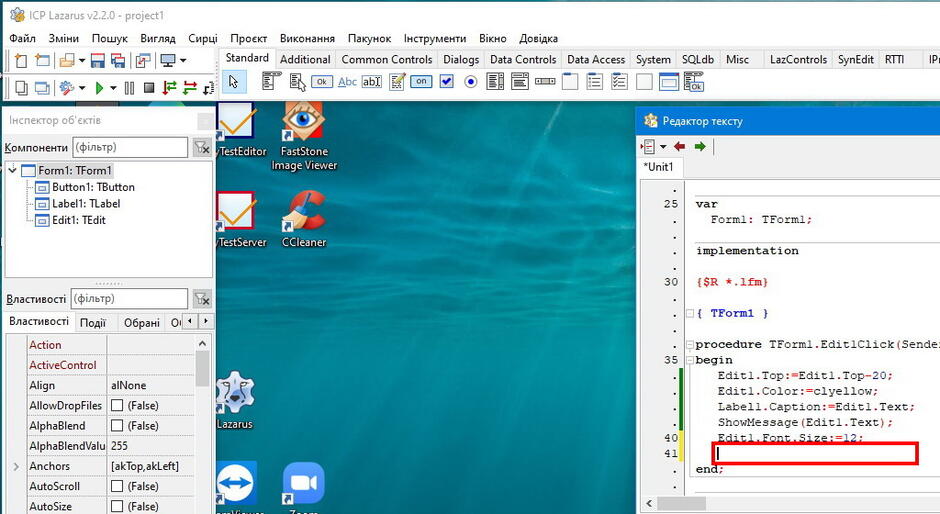Click the View Forms stacked windows icon
940x514 pixels.
click(x=42, y=88)
